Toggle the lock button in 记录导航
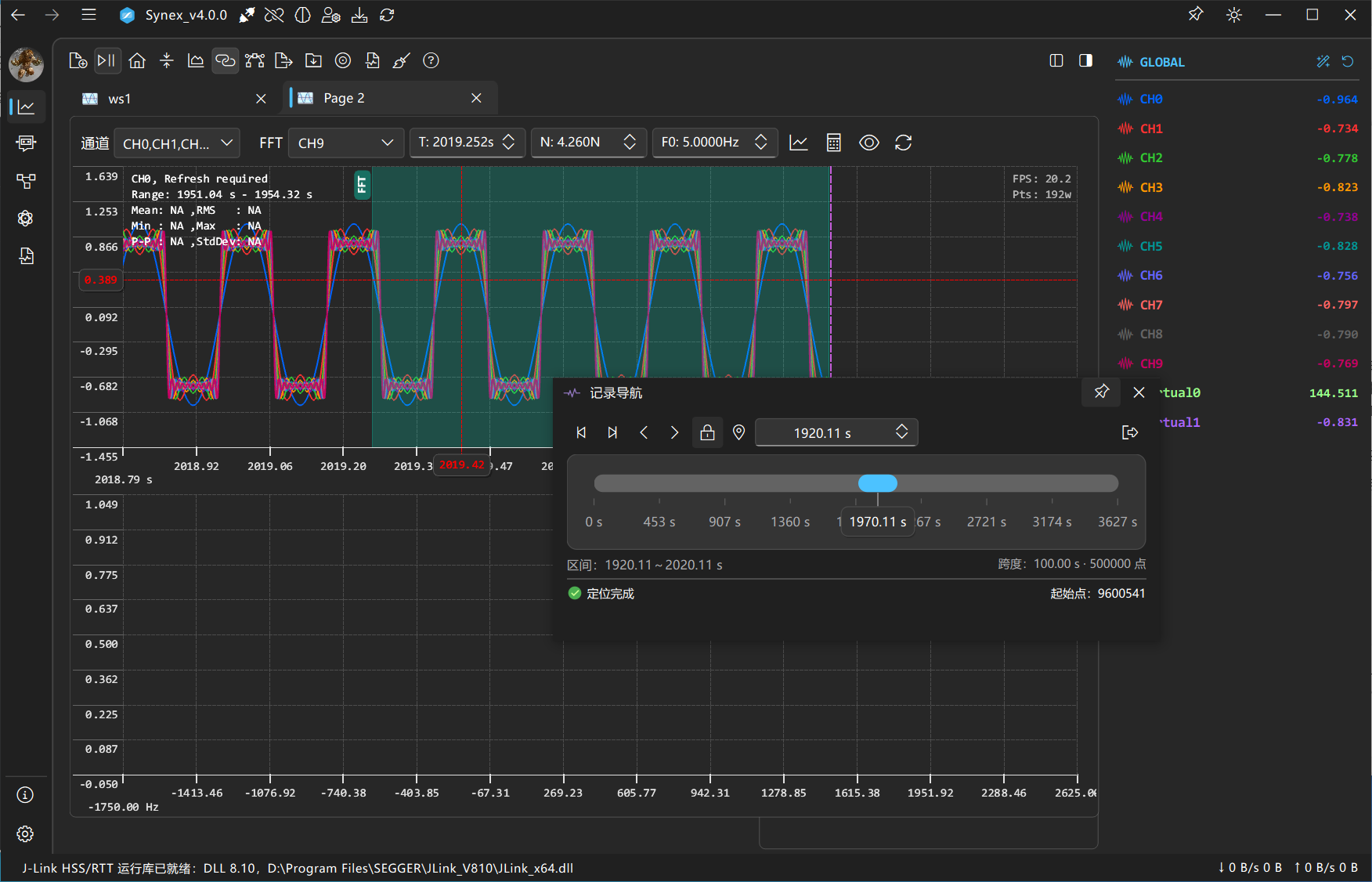 coord(707,432)
